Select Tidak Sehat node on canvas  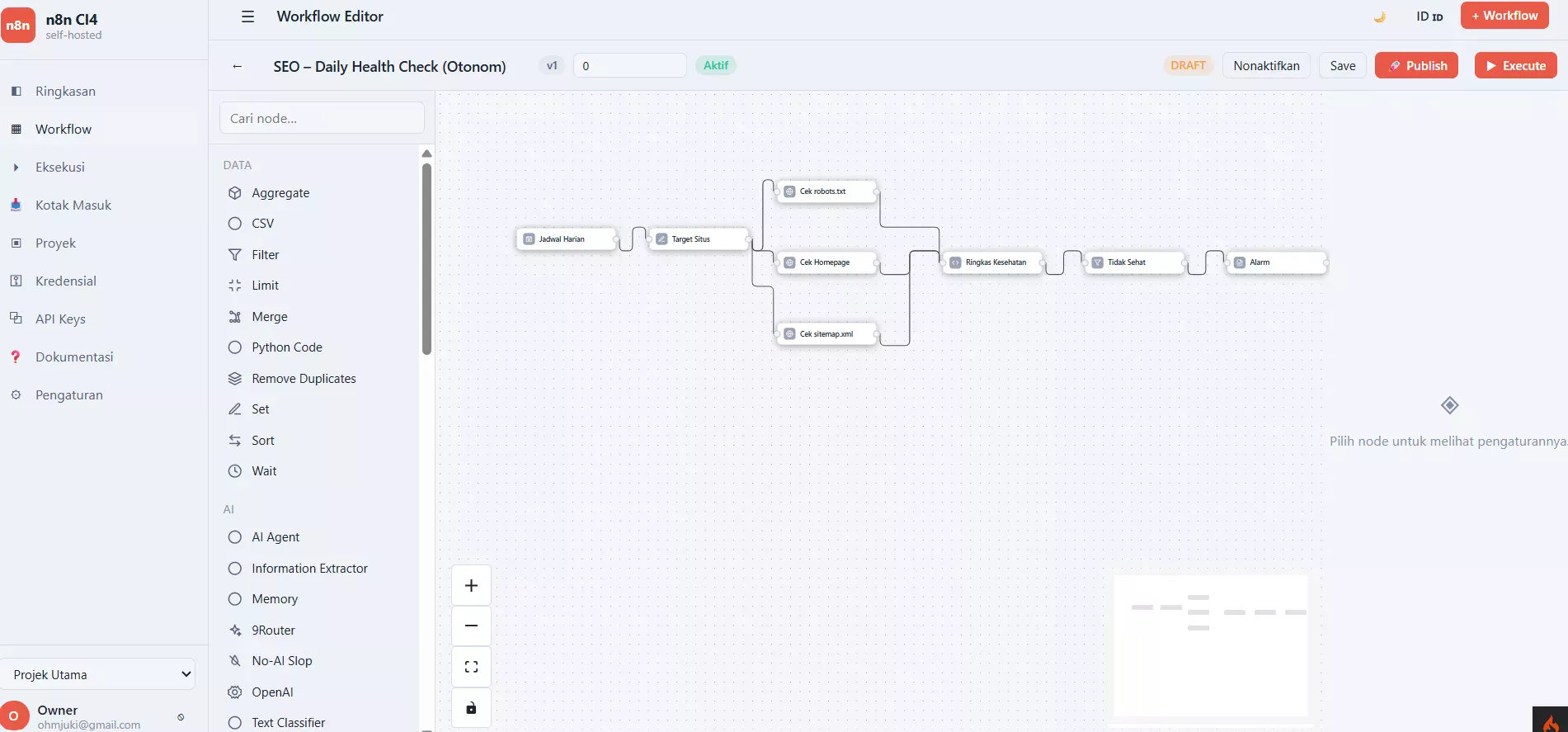pyautogui.click(x=1134, y=262)
